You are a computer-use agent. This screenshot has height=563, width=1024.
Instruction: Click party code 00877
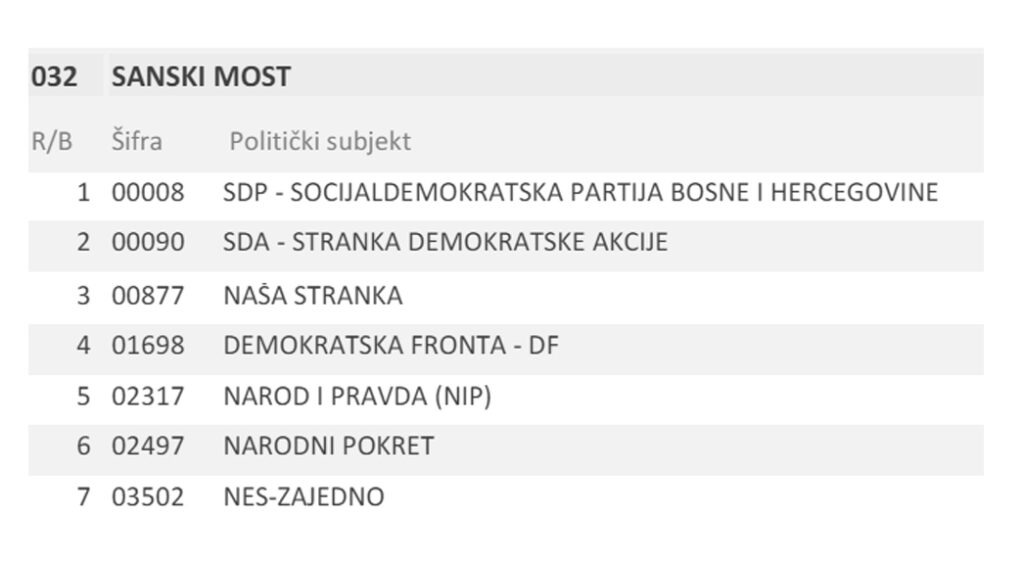pos(148,296)
